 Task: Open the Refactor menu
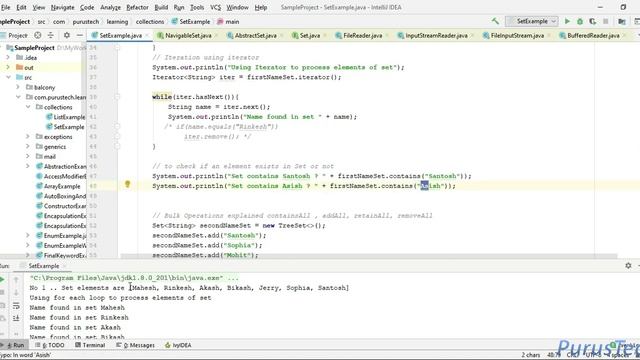pos(137,7)
